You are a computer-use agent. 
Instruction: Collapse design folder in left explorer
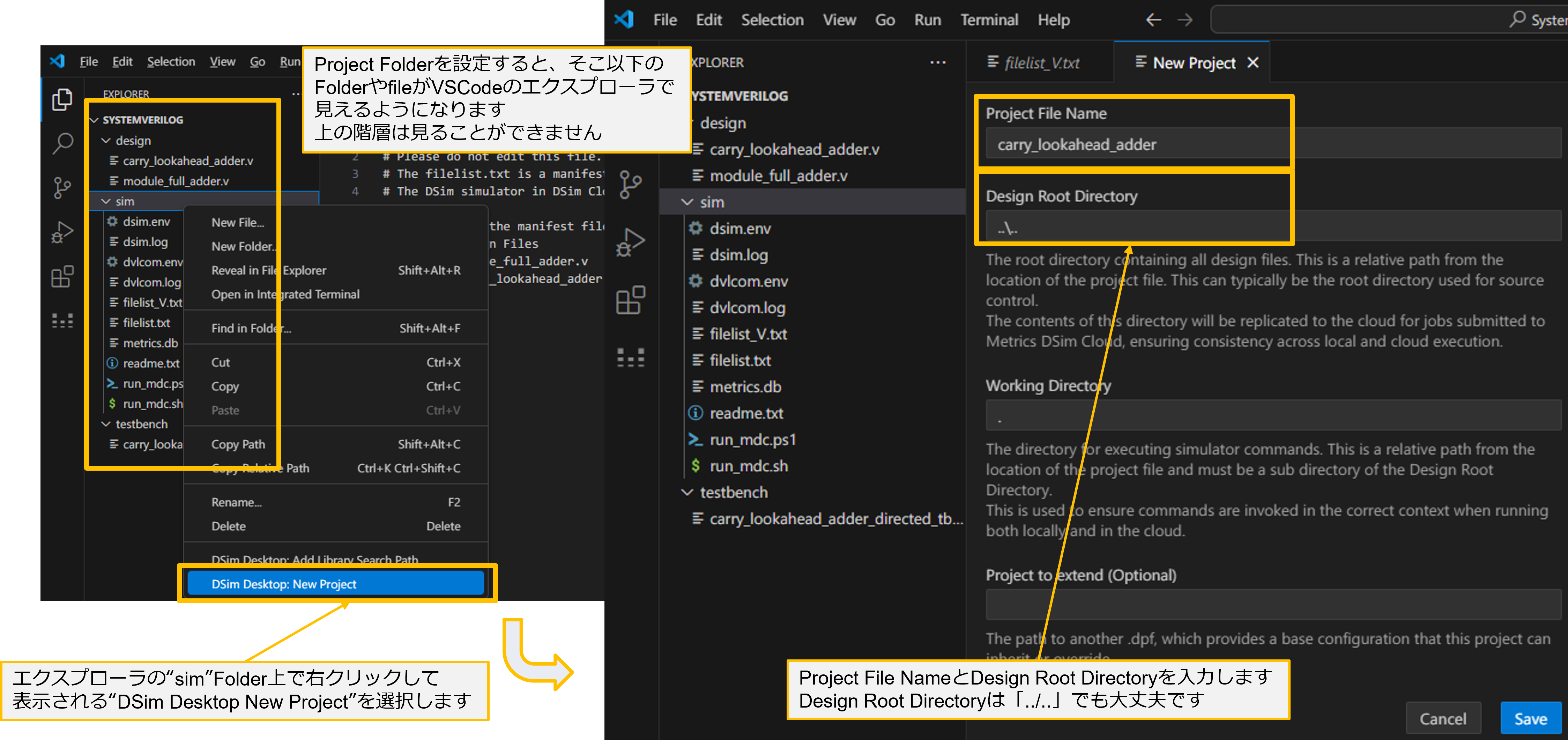tap(106, 141)
